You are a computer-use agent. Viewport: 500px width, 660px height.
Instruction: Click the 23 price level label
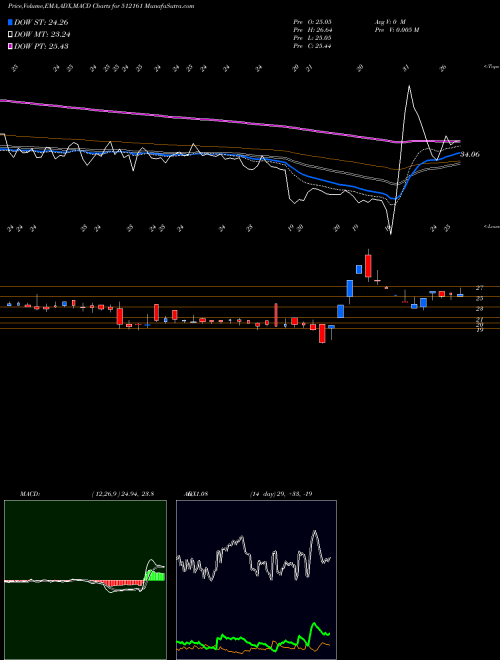pyautogui.click(x=479, y=309)
